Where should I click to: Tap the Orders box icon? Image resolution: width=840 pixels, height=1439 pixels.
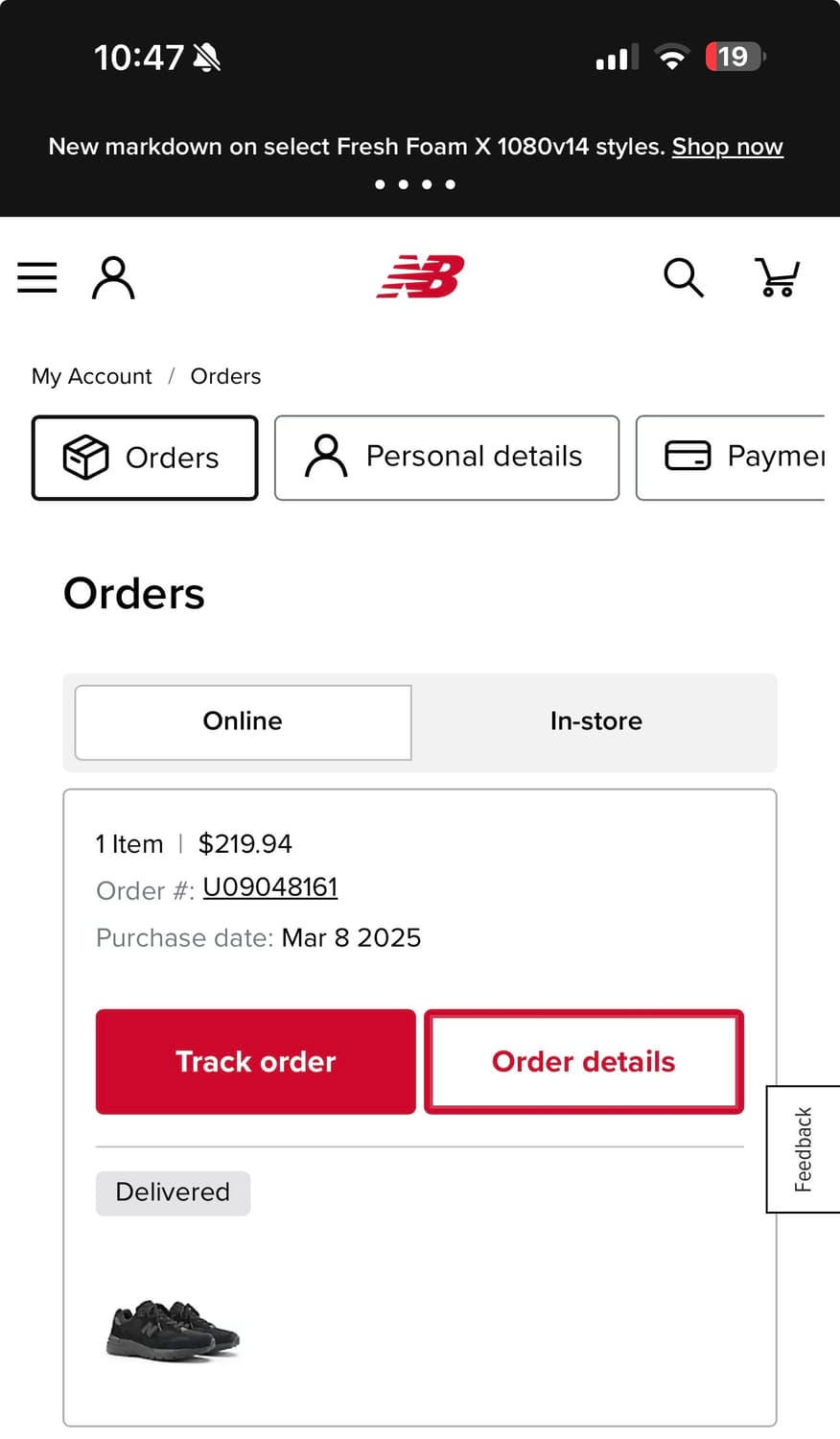click(x=85, y=458)
